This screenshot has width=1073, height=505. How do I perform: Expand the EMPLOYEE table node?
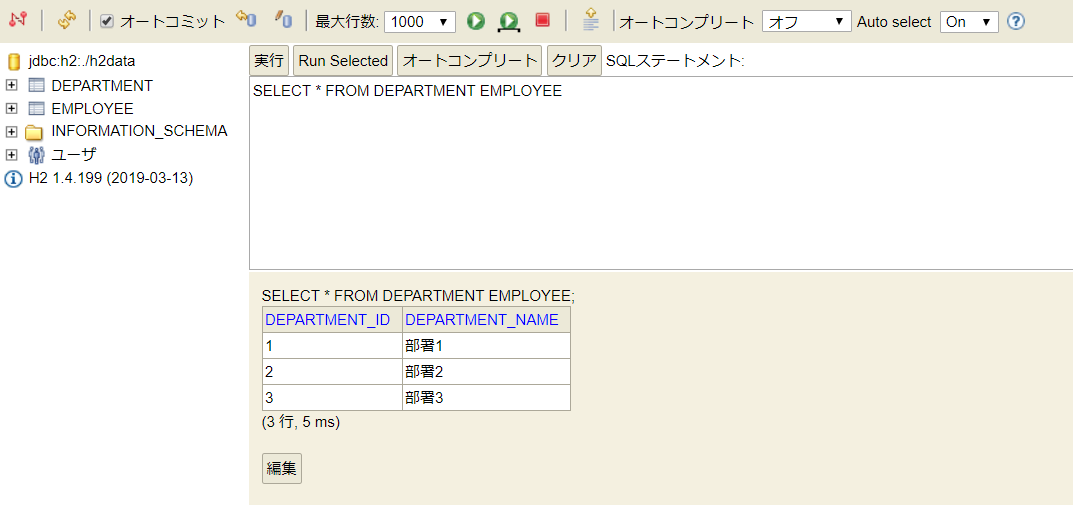(11, 109)
